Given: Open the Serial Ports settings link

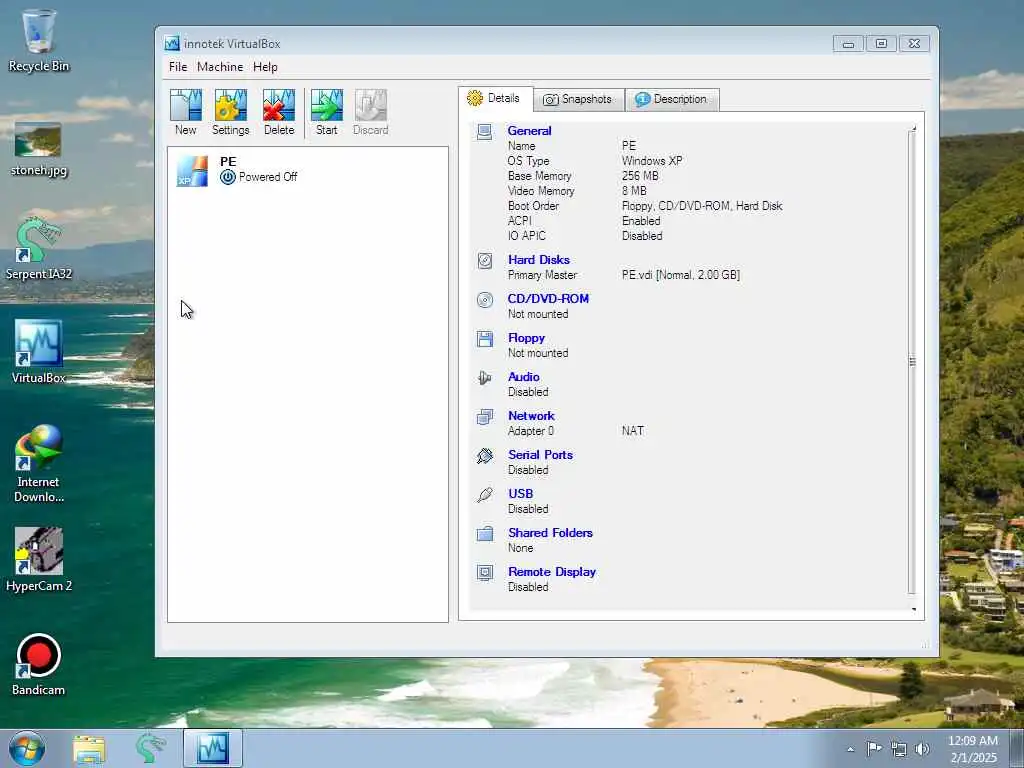Looking at the screenshot, I should point(540,455).
